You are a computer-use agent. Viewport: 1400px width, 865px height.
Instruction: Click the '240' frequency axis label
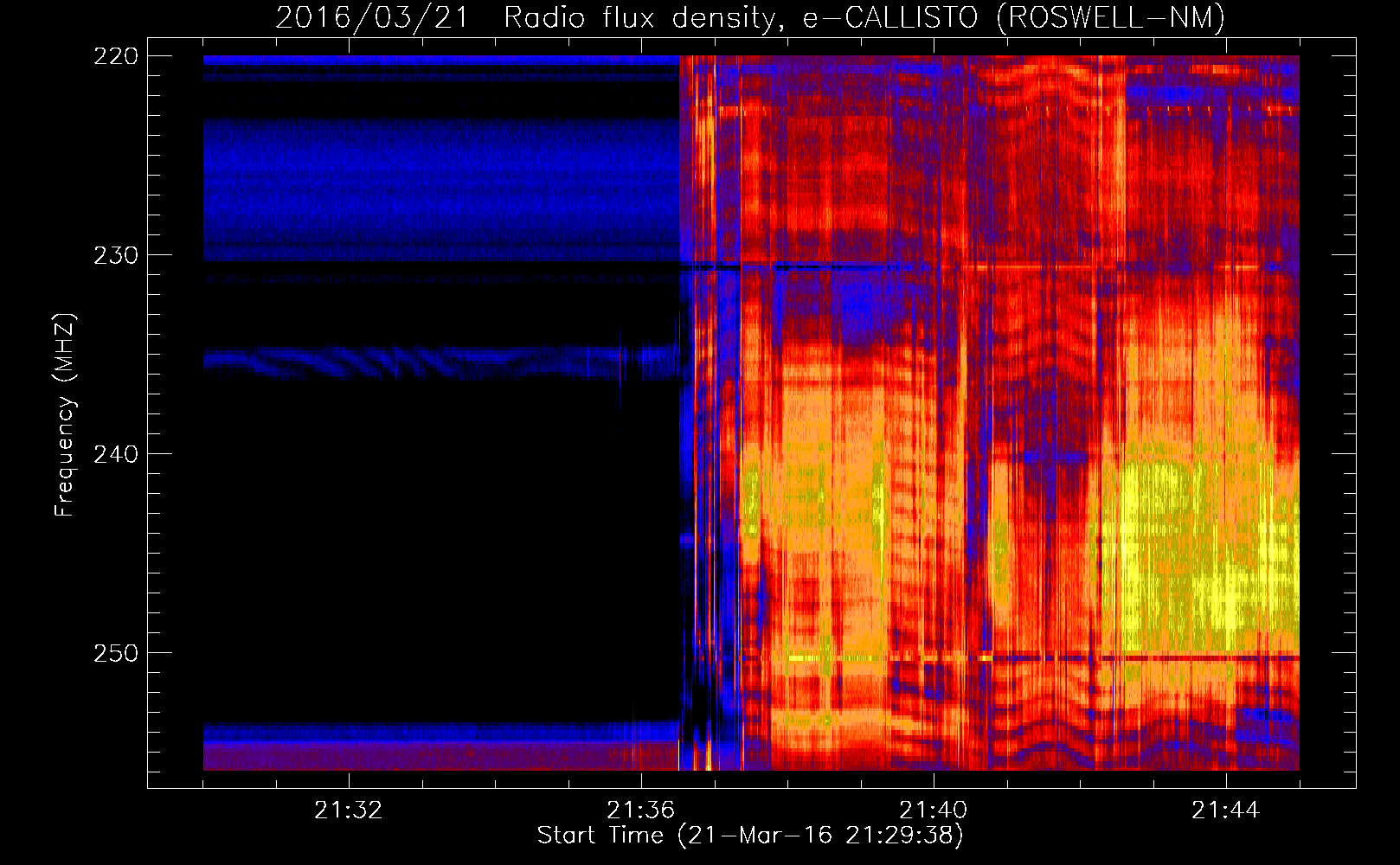point(115,454)
